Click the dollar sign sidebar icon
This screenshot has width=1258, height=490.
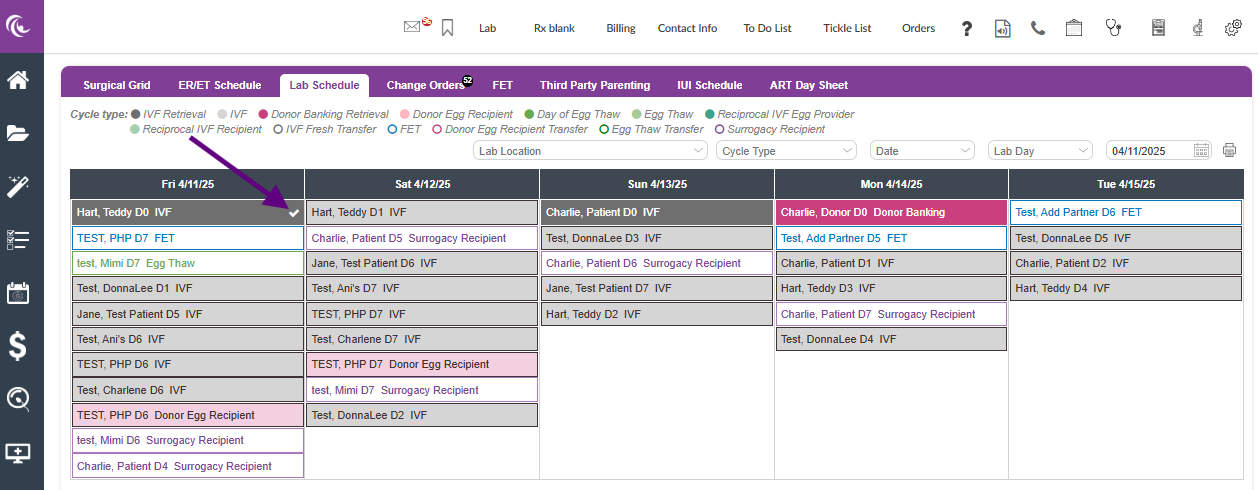[x=18, y=346]
